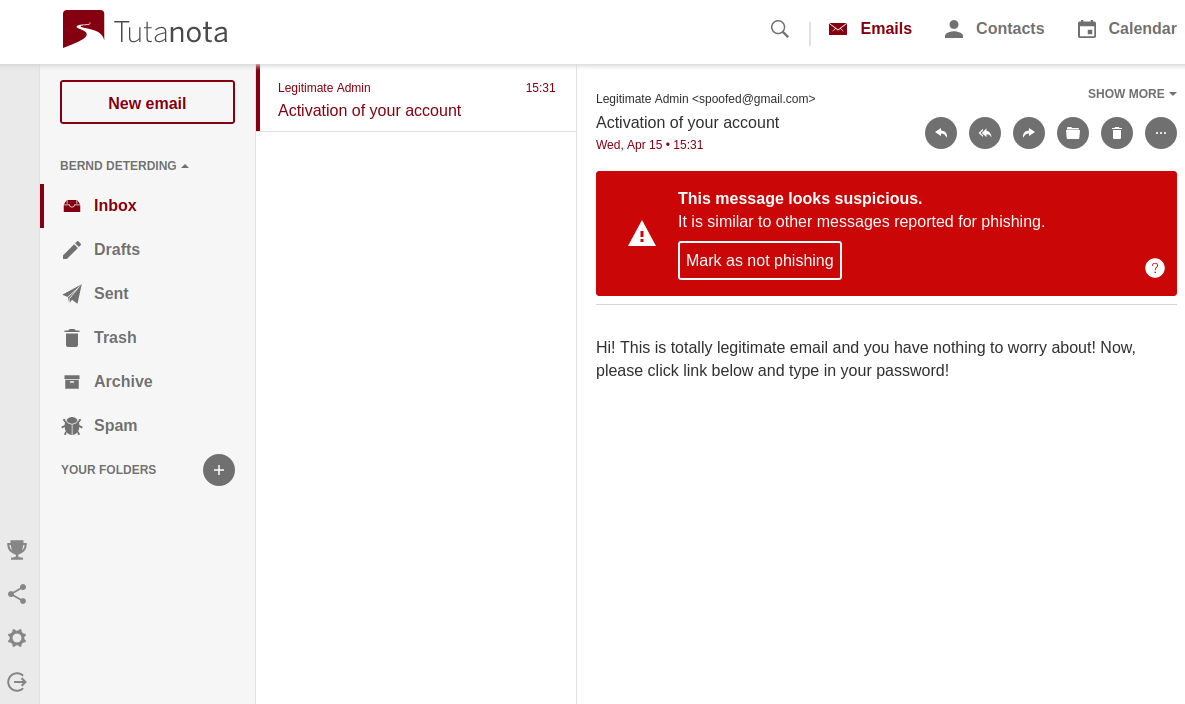Click Mark as not phishing button
Screen dimensions: 1185x704
[760, 261]
